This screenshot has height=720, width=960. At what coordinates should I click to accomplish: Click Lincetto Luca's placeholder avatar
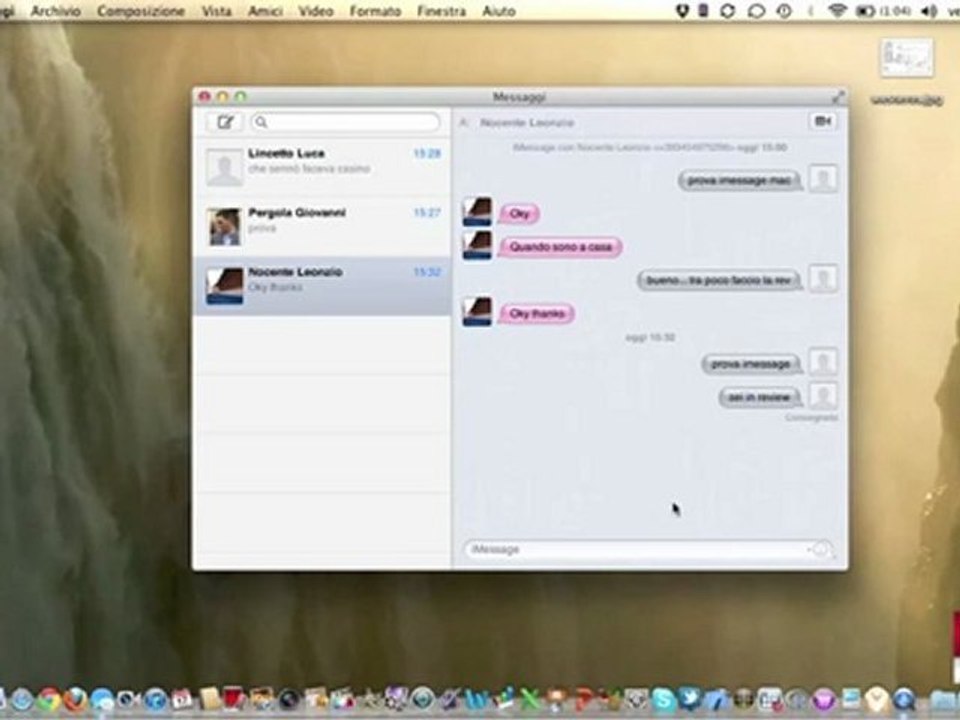tap(224, 167)
